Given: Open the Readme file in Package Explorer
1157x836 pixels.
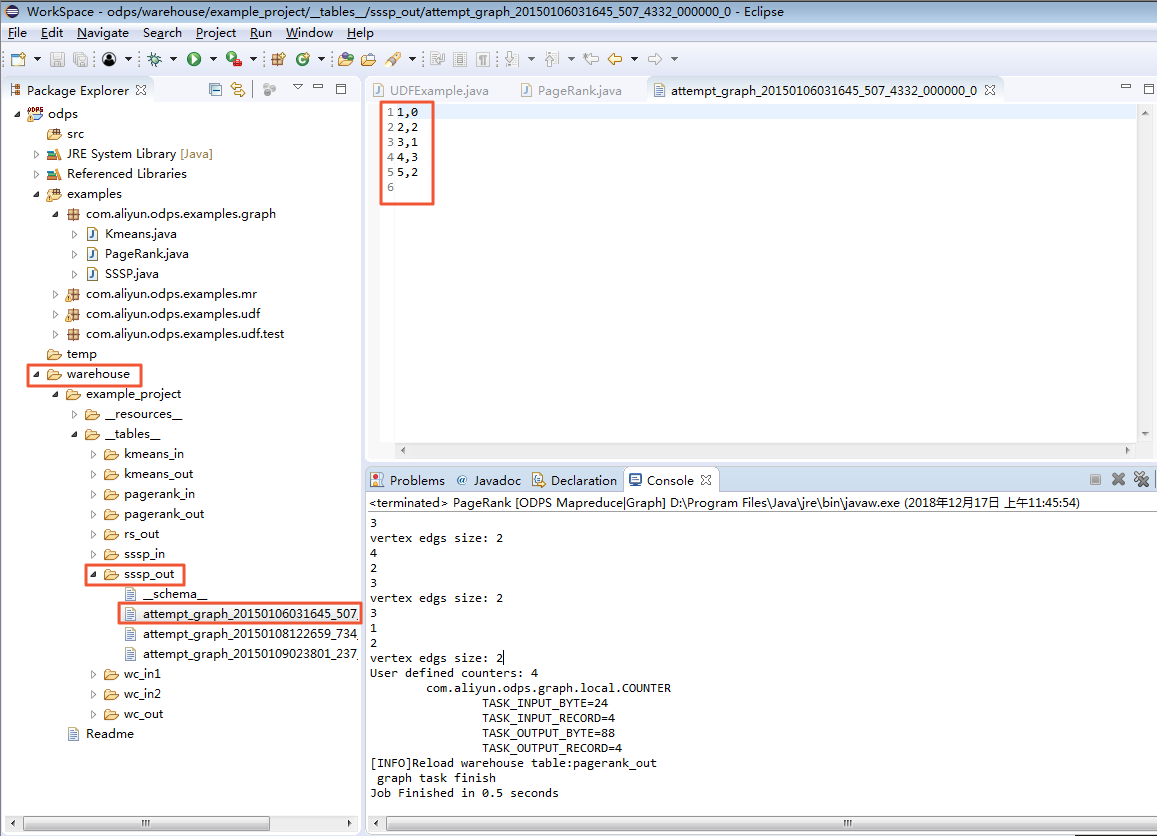Looking at the screenshot, I should 109,734.
